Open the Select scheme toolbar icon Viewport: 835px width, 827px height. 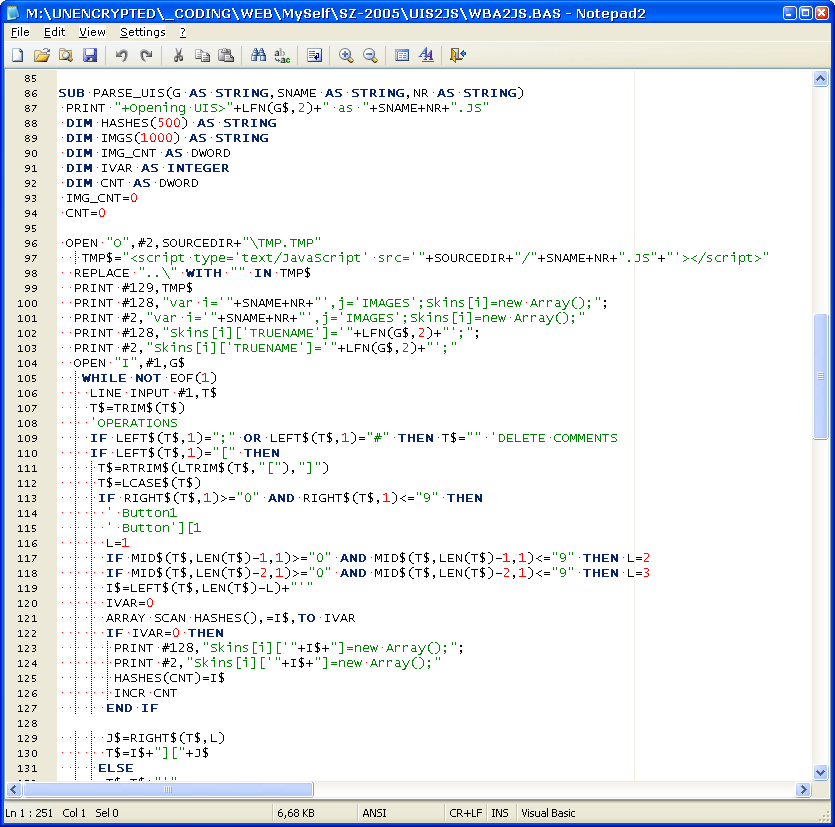402,55
